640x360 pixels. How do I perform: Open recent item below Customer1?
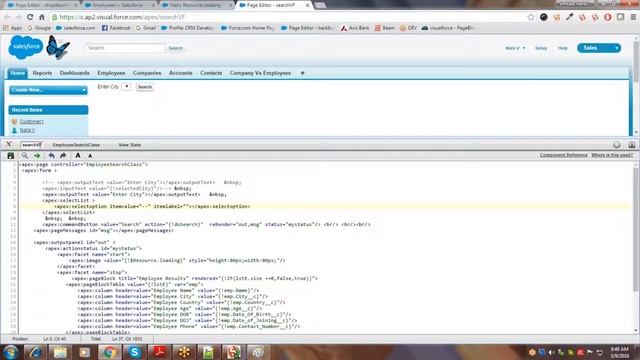[x=27, y=130]
